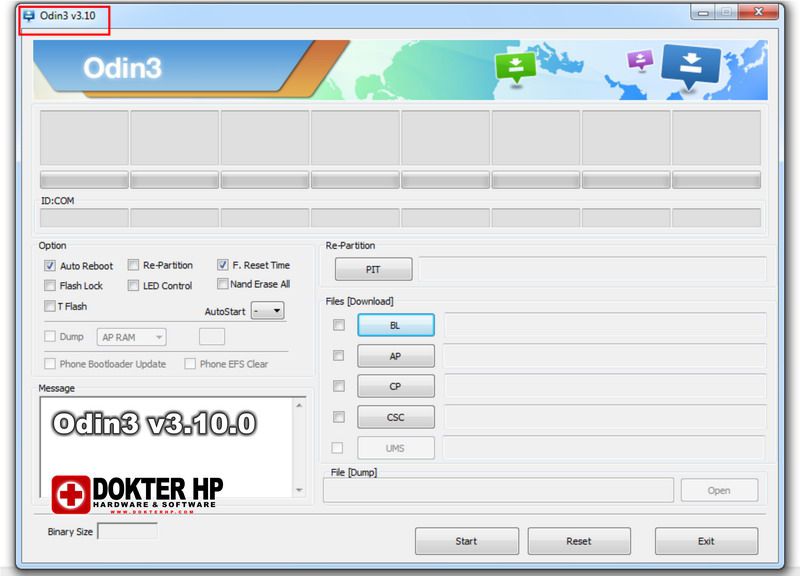Enable the Re-Partition checkbox
This screenshot has width=800, height=576.
133,265
